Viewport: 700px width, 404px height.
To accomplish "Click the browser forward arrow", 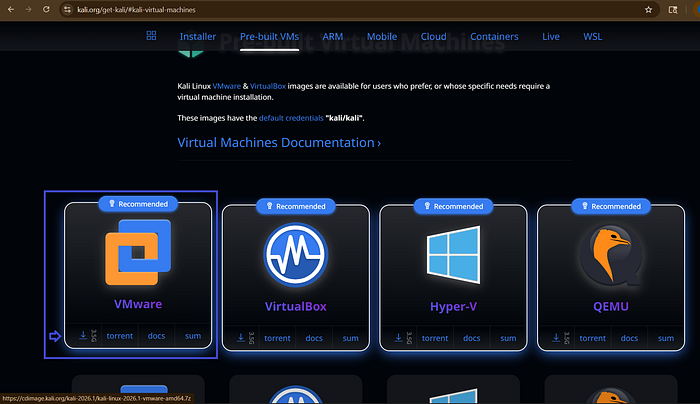I will click(28, 9).
